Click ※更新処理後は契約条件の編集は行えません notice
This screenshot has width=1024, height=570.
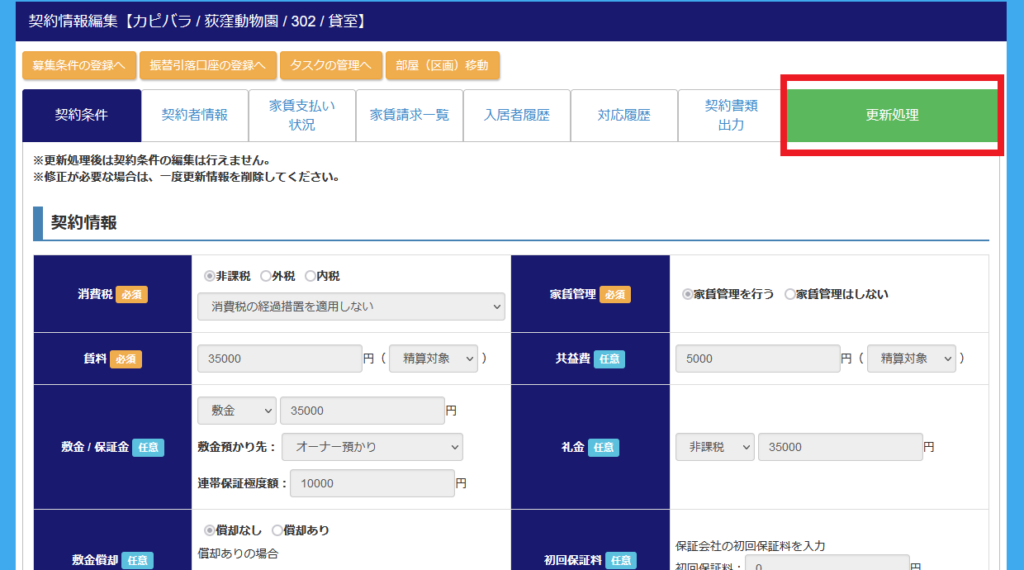(152, 161)
